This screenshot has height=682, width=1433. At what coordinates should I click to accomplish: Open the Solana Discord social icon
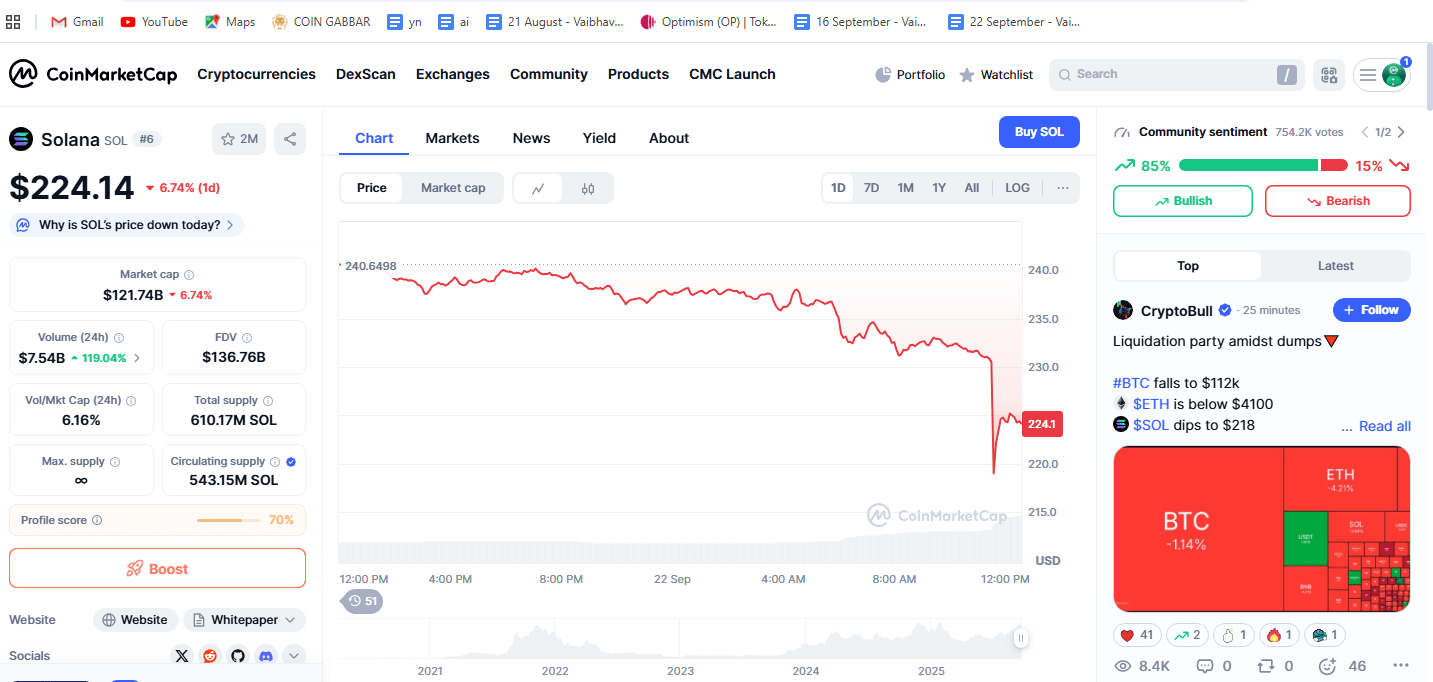(265, 656)
